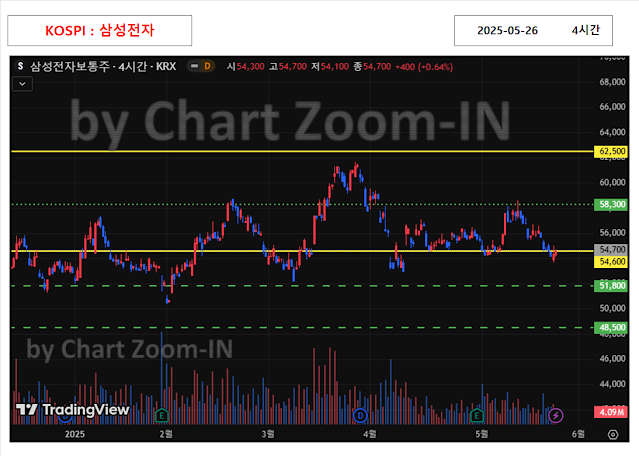Click the dividend 'D' marker near 4월
Screen dimensions: 639x456
360,416
